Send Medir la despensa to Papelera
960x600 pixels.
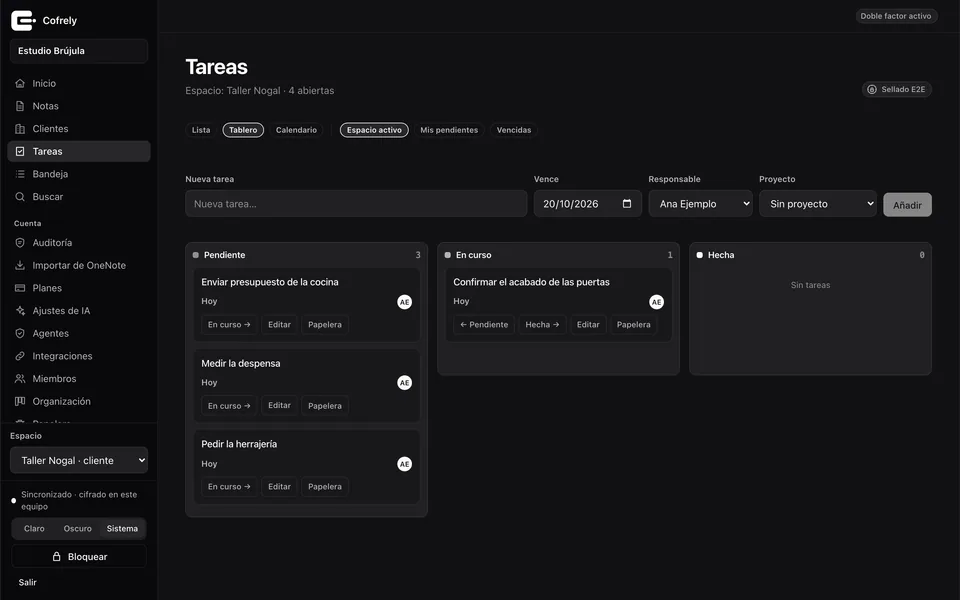point(324,405)
